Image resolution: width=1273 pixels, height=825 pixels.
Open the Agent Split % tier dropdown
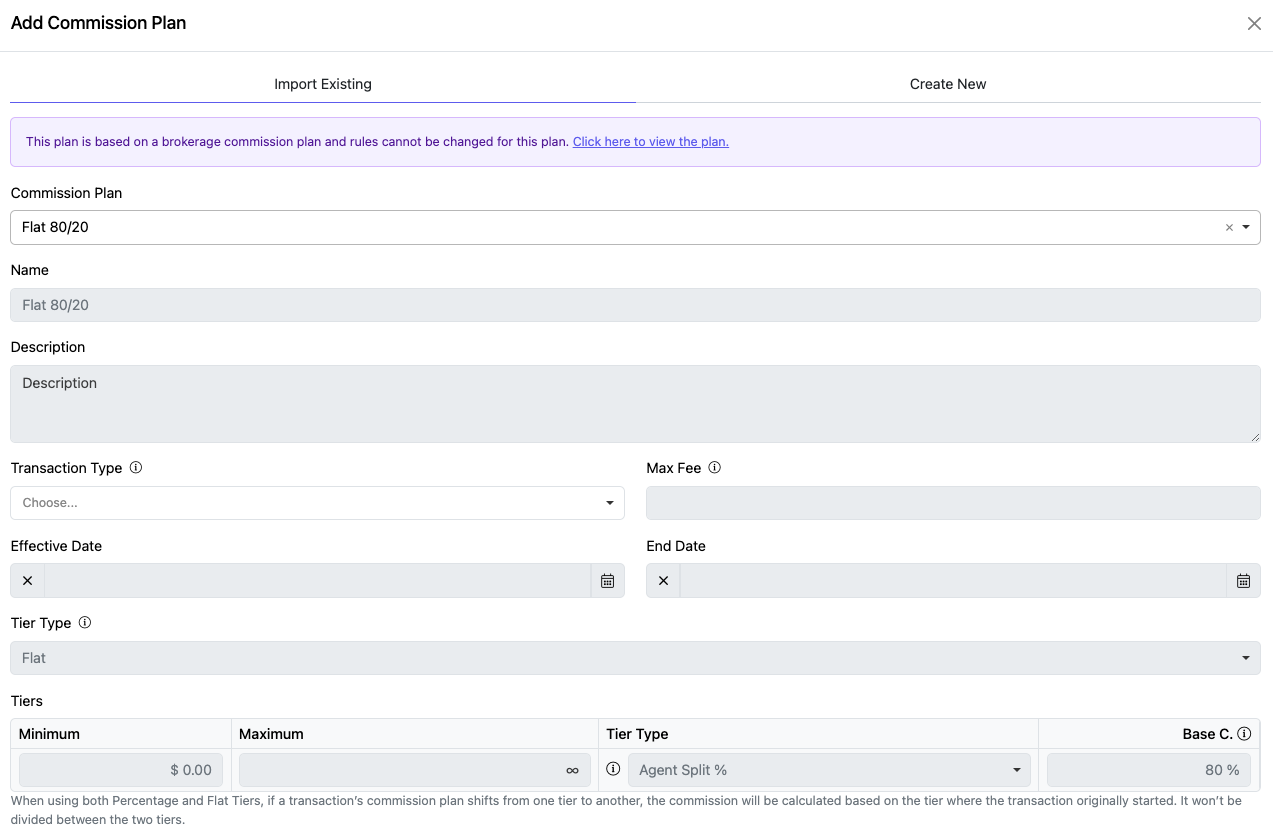coord(829,770)
